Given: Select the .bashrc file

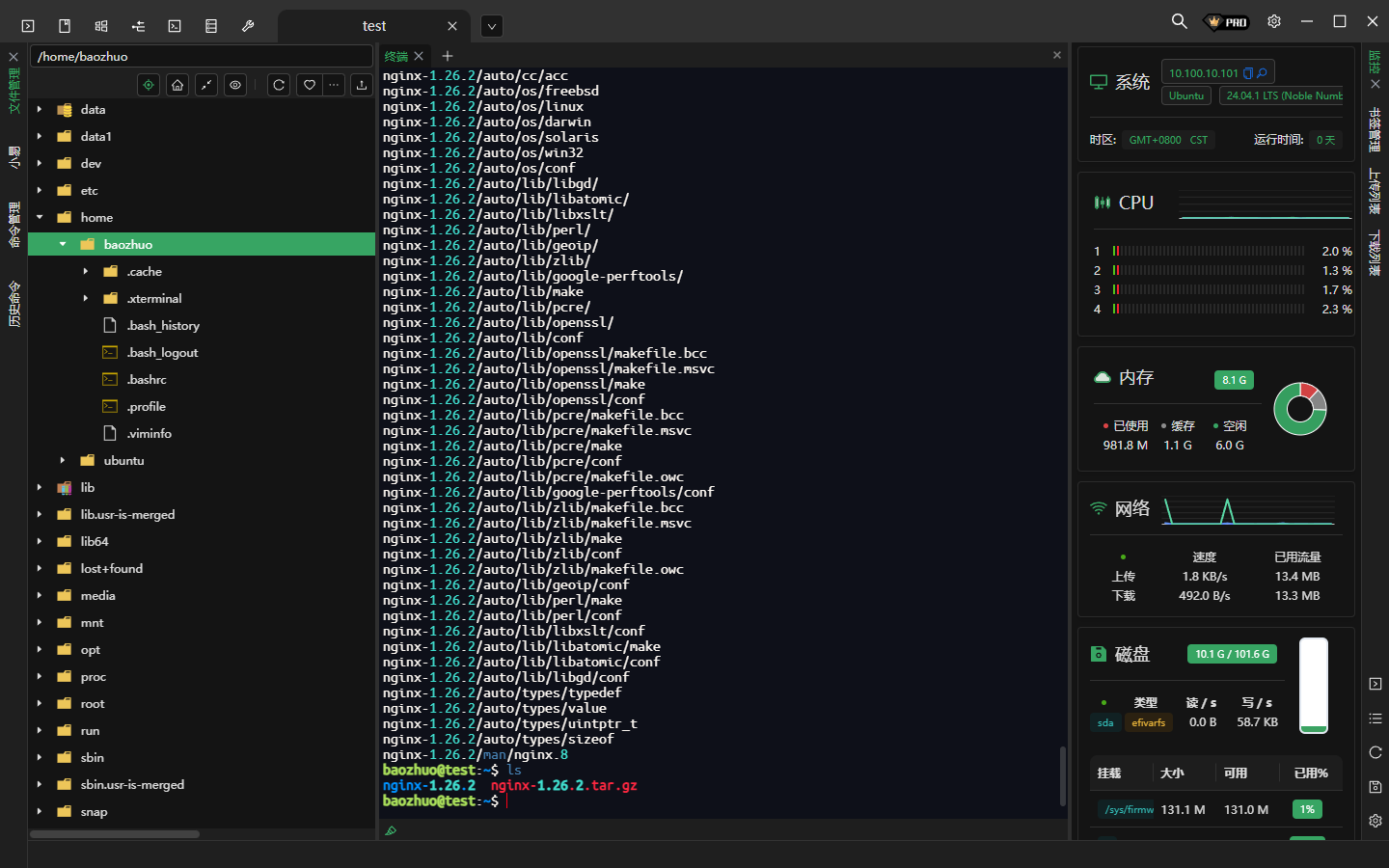Looking at the screenshot, I should coord(147,380).
